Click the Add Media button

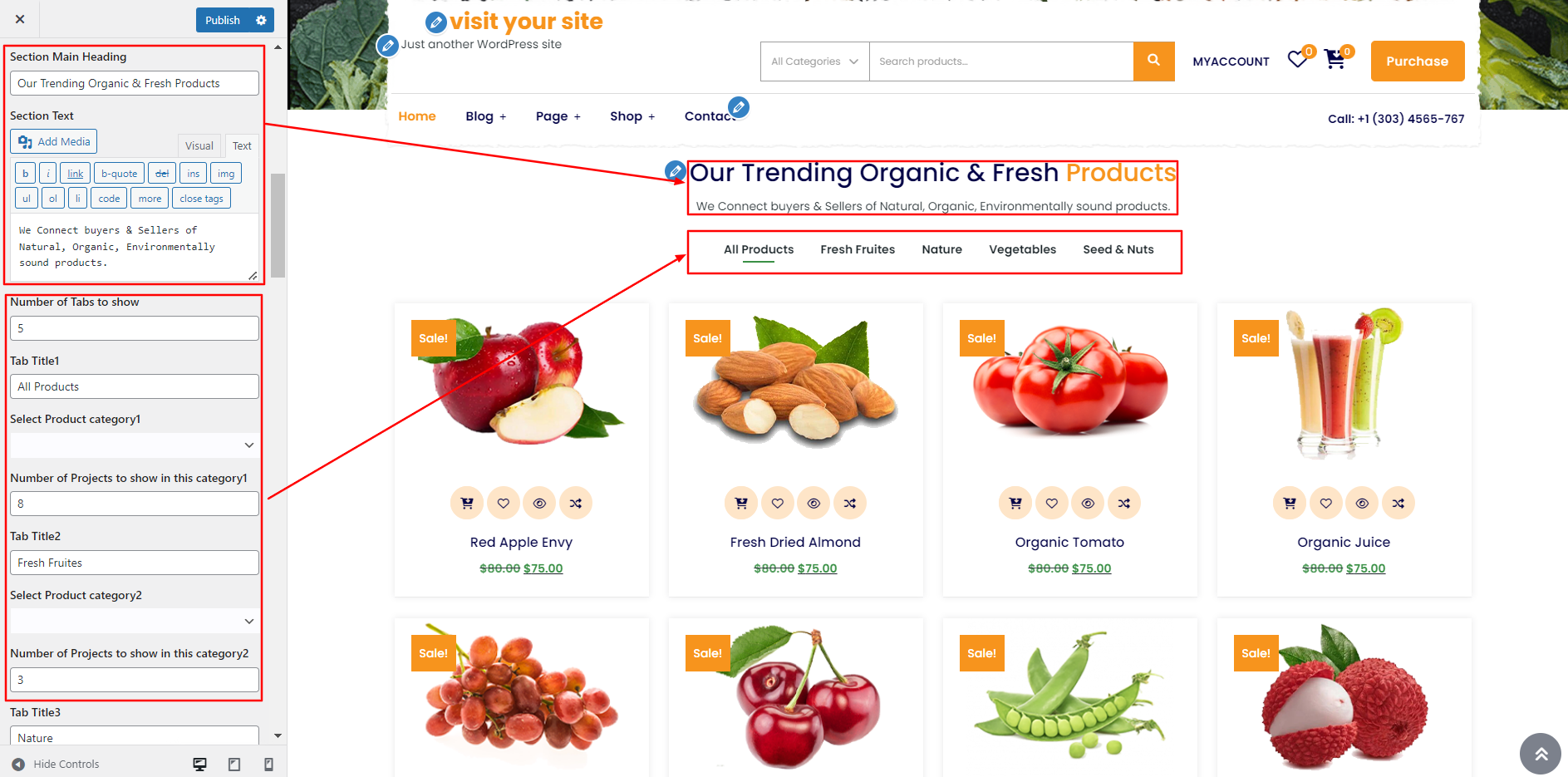[x=54, y=141]
